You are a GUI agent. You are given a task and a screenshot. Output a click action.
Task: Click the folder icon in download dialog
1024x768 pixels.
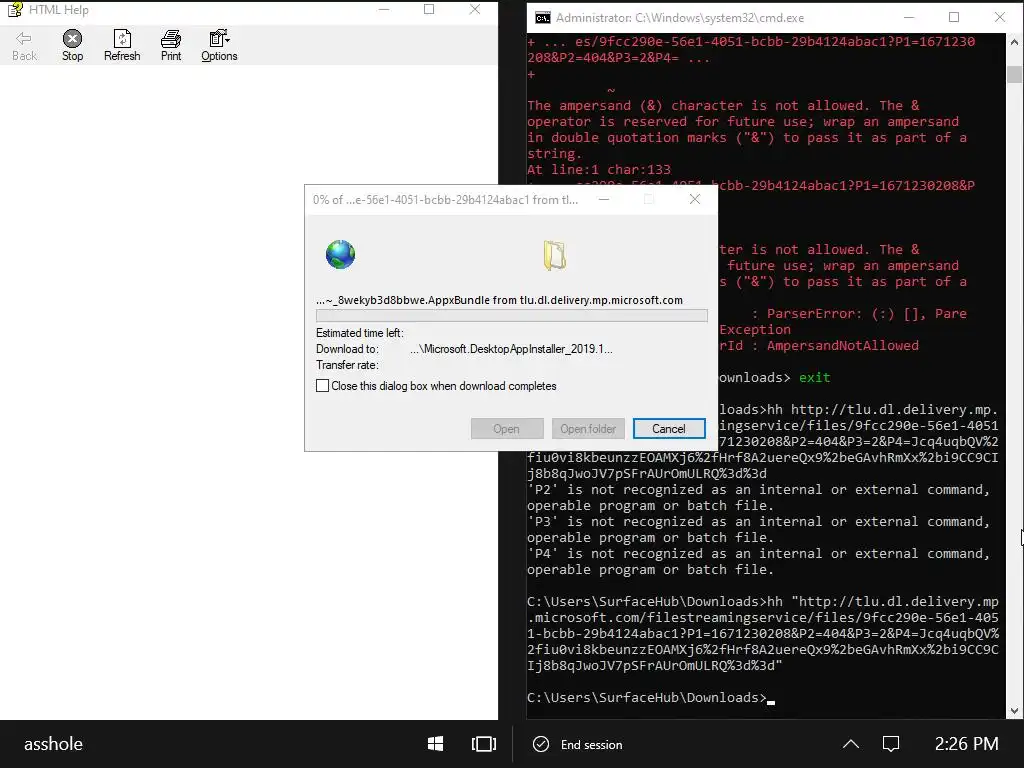tap(554, 255)
